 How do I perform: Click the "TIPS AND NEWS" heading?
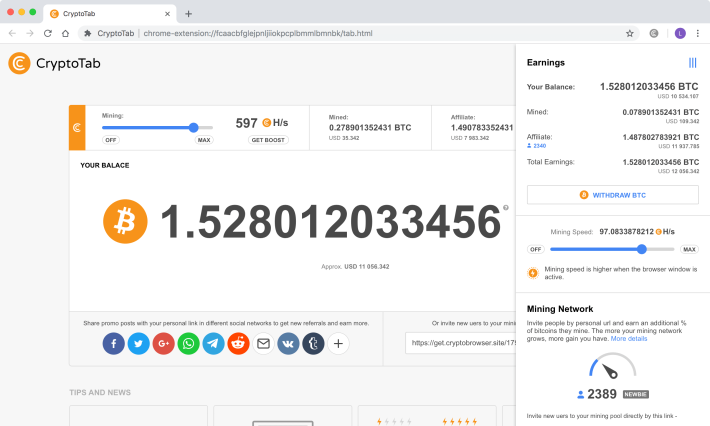tap(100, 392)
